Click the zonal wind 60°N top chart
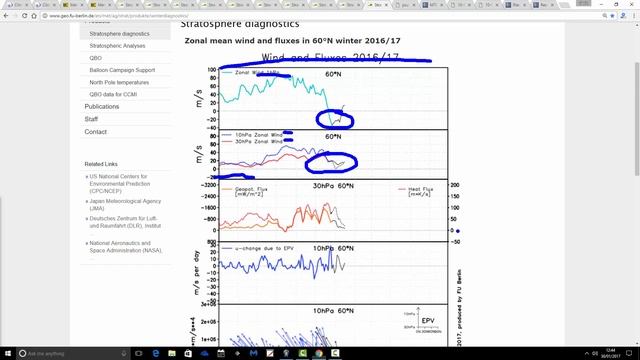This screenshot has width=640, height=360. tap(333, 98)
